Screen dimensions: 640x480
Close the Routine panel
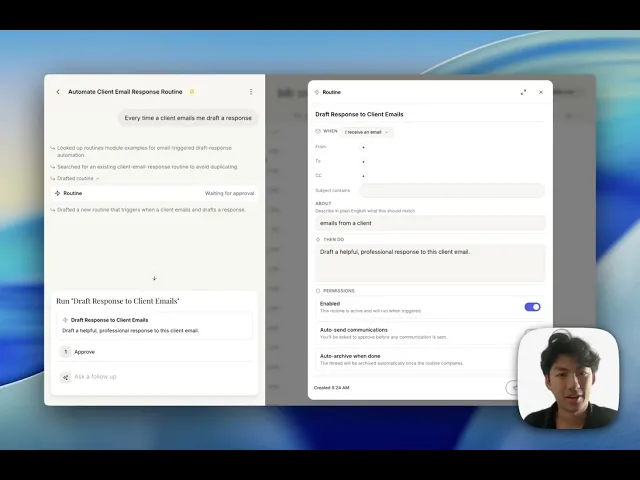(x=541, y=92)
